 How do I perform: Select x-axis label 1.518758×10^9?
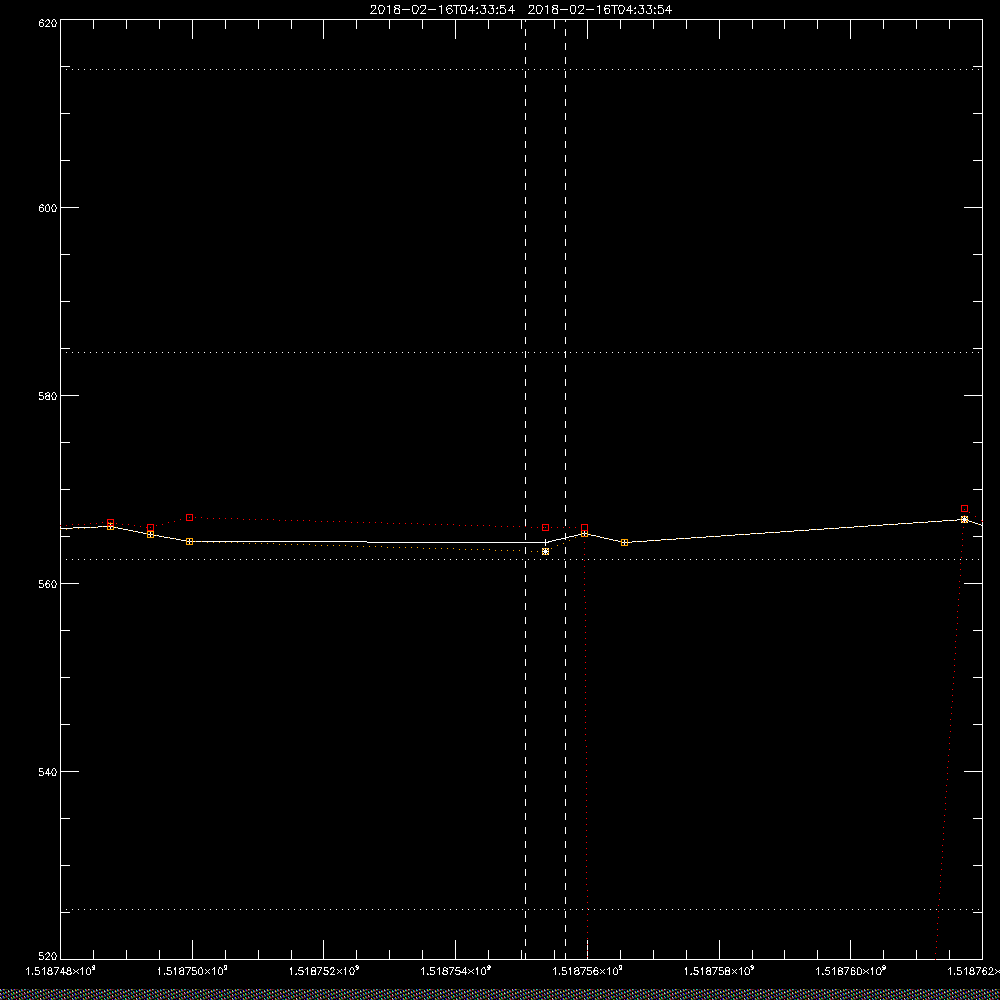[719, 971]
